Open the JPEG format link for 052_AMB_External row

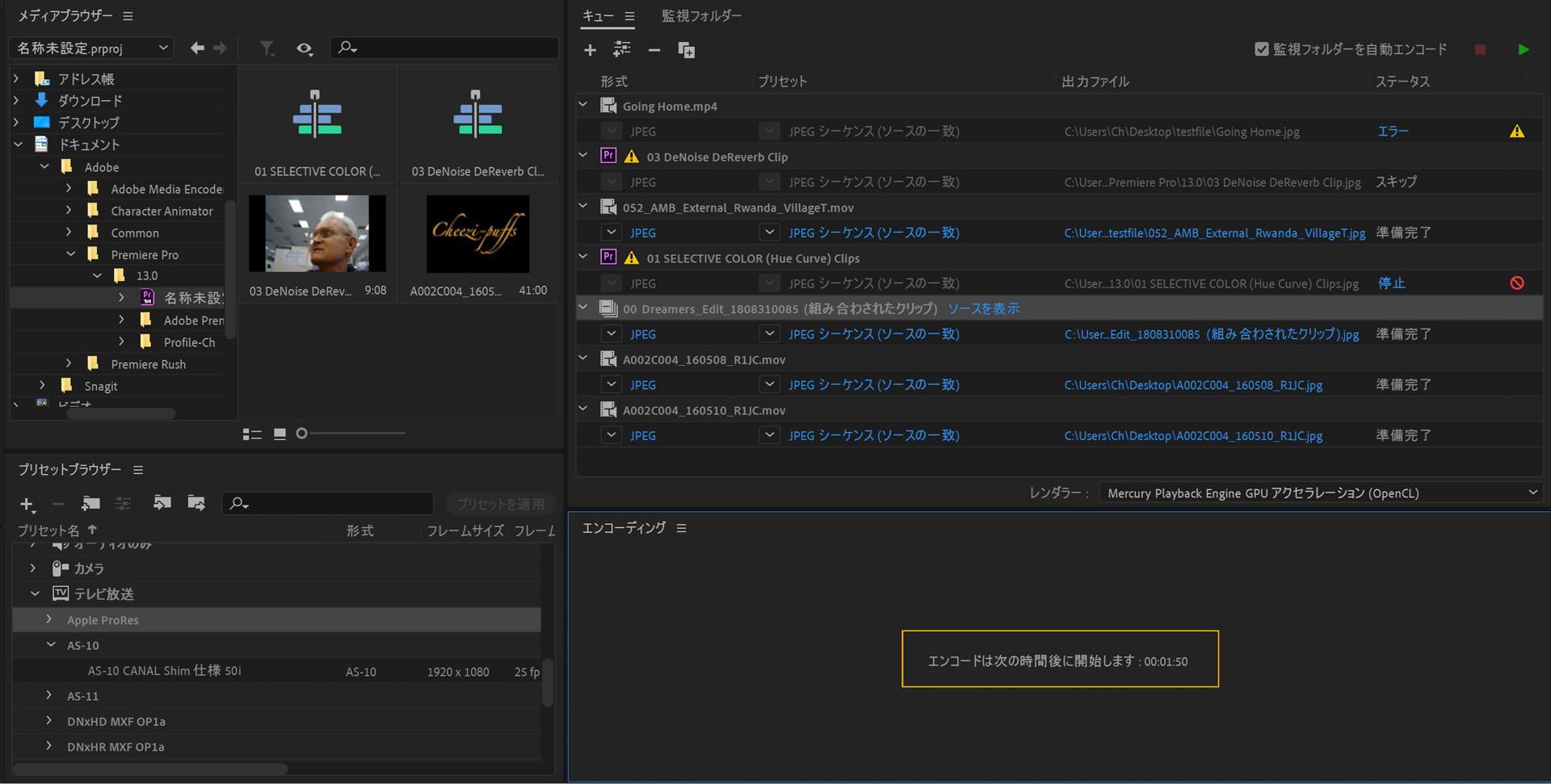point(643,233)
